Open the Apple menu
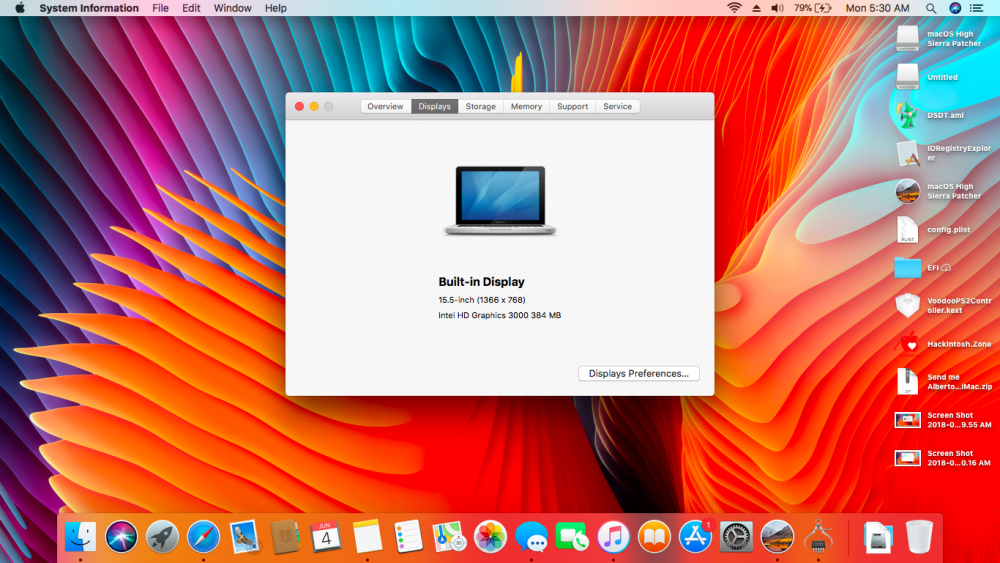1000x563 pixels. pos(20,8)
